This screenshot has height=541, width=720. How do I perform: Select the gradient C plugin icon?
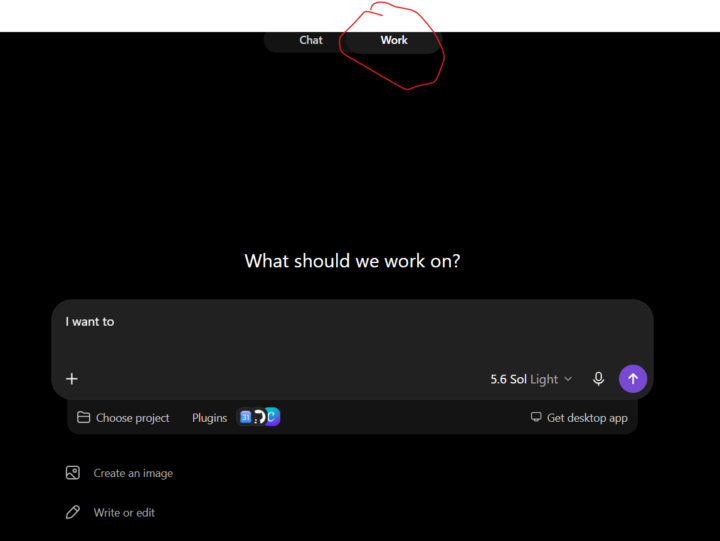point(272,417)
